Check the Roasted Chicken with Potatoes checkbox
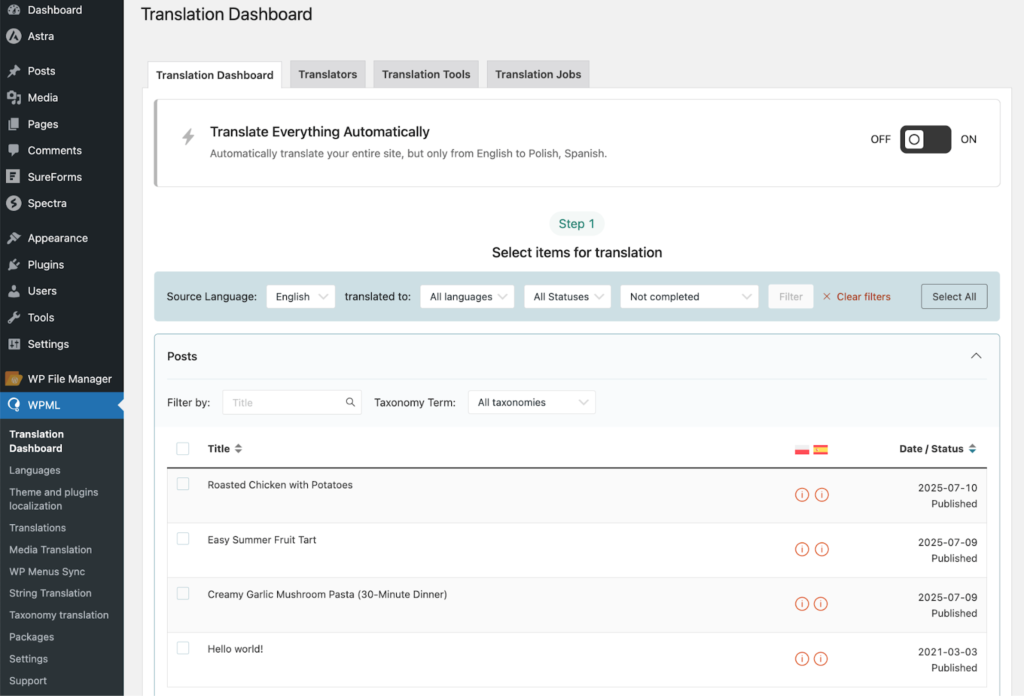Screen dimensions: 1024x696 coord(183,484)
